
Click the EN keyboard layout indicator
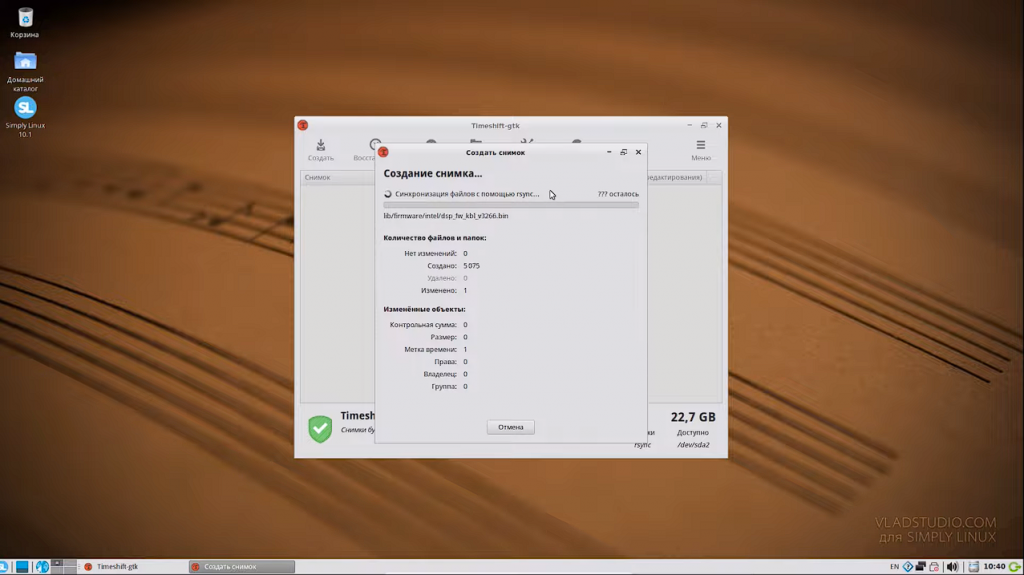[x=895, y=567]
